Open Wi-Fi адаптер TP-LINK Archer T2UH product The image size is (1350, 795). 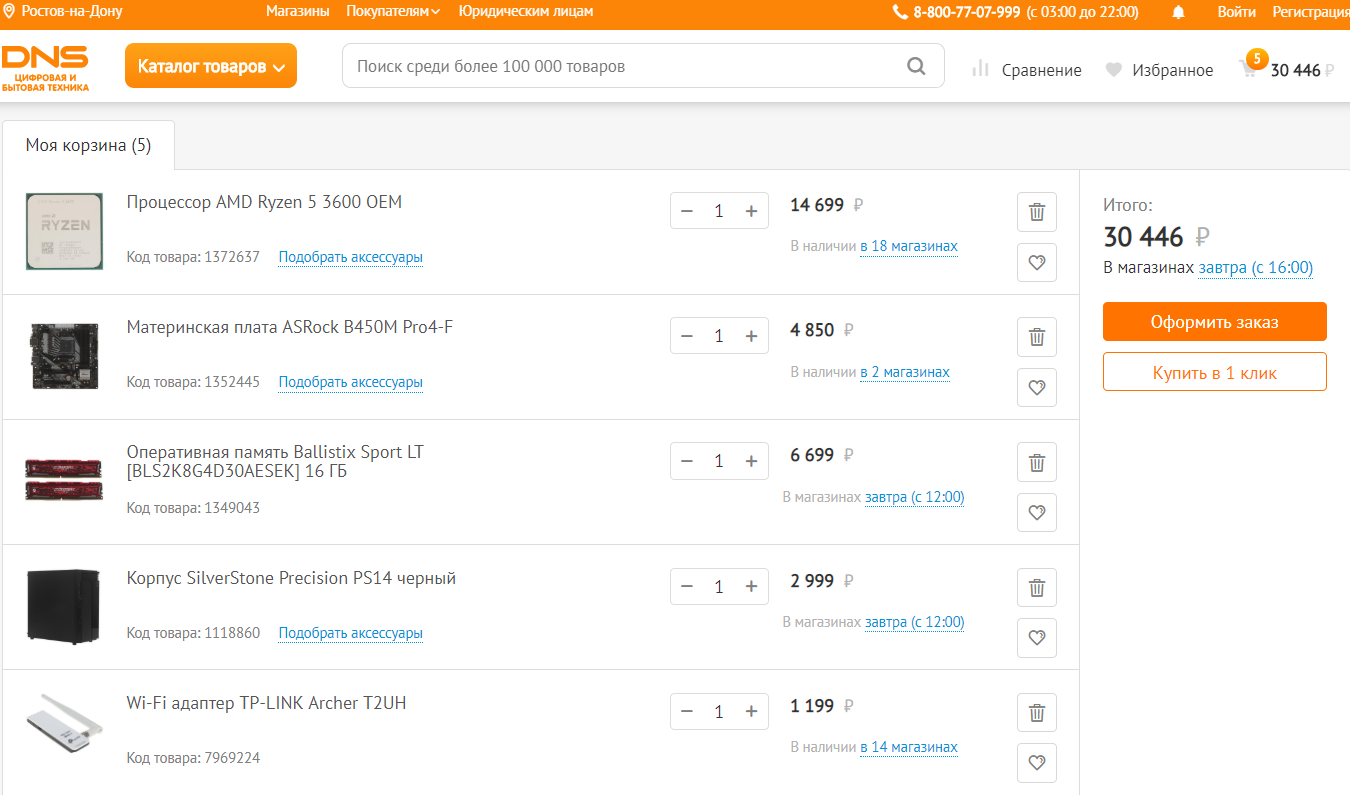click(267, 704)
